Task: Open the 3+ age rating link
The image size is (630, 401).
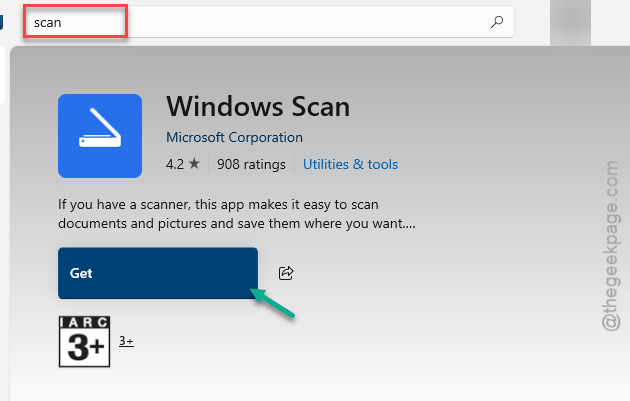Action: click(126, 341)
